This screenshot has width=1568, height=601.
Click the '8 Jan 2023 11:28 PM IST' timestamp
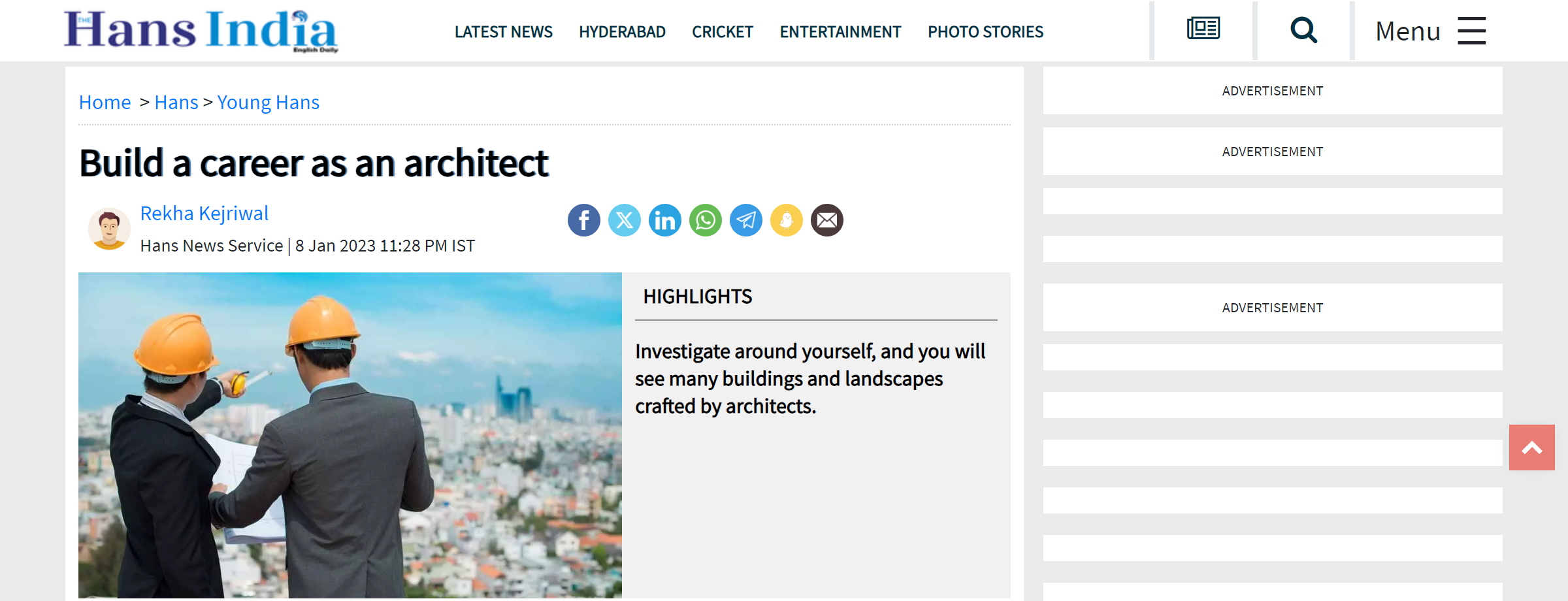[385, 246]
